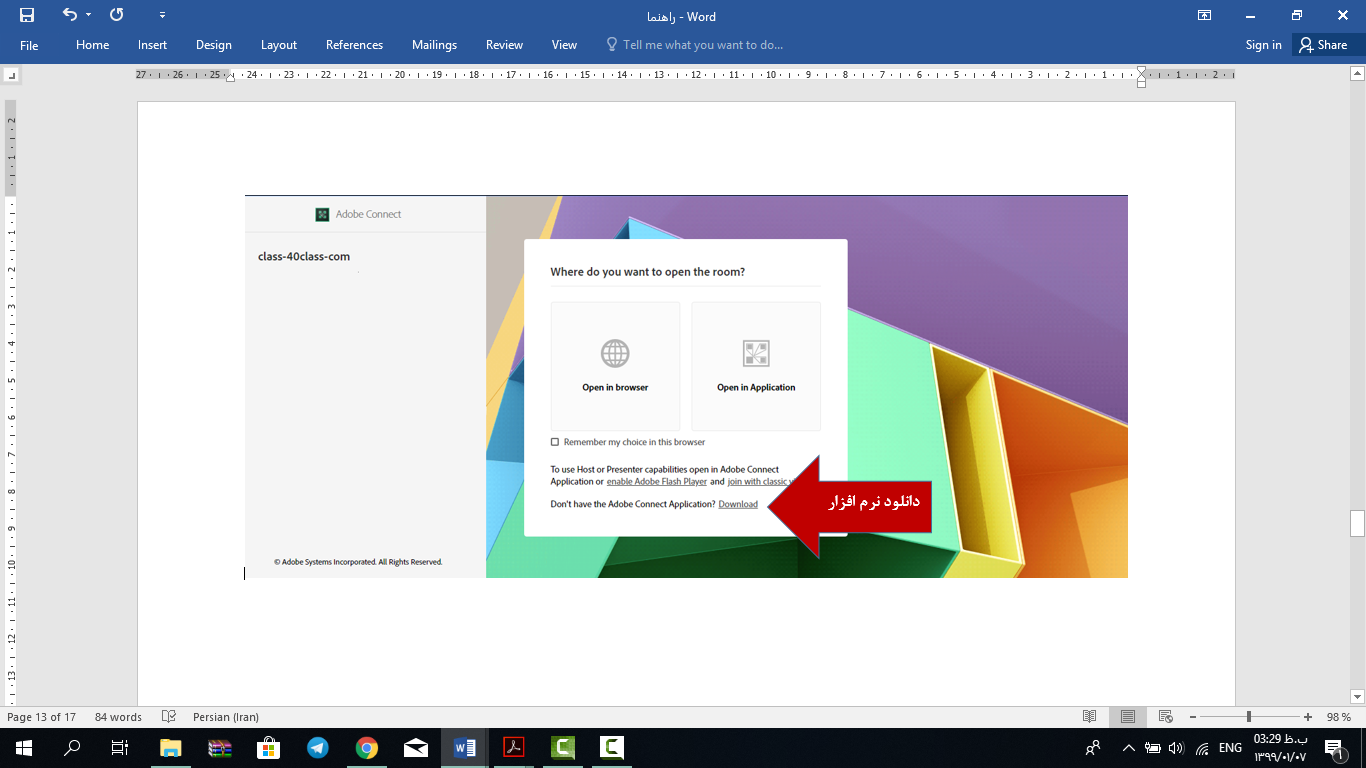This screenshot has width=1366, height=768.
Task: Open Google Chrome from the taskbar
Action: [367, 748]
